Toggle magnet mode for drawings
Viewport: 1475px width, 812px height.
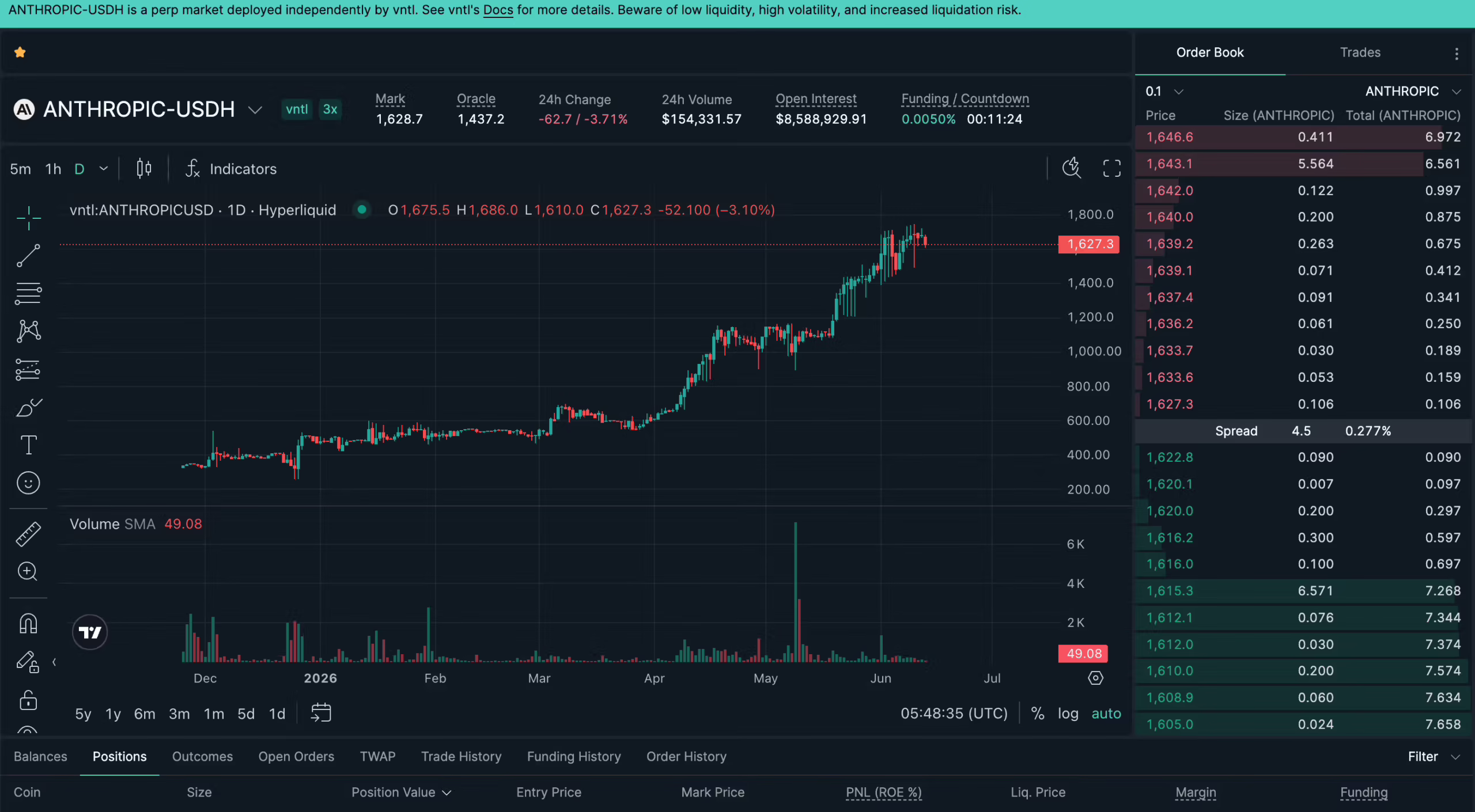[28, 623]
